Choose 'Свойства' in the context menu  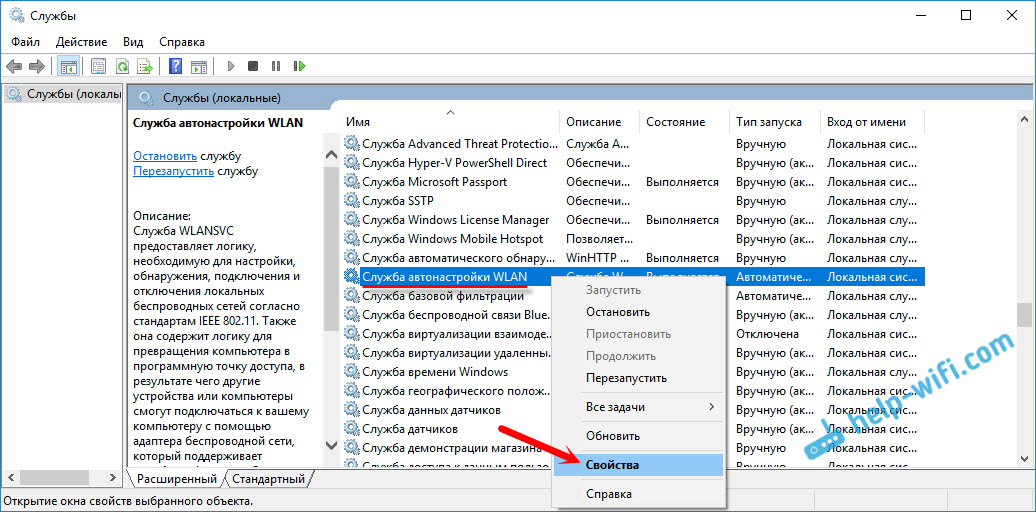tap(612, 465)
